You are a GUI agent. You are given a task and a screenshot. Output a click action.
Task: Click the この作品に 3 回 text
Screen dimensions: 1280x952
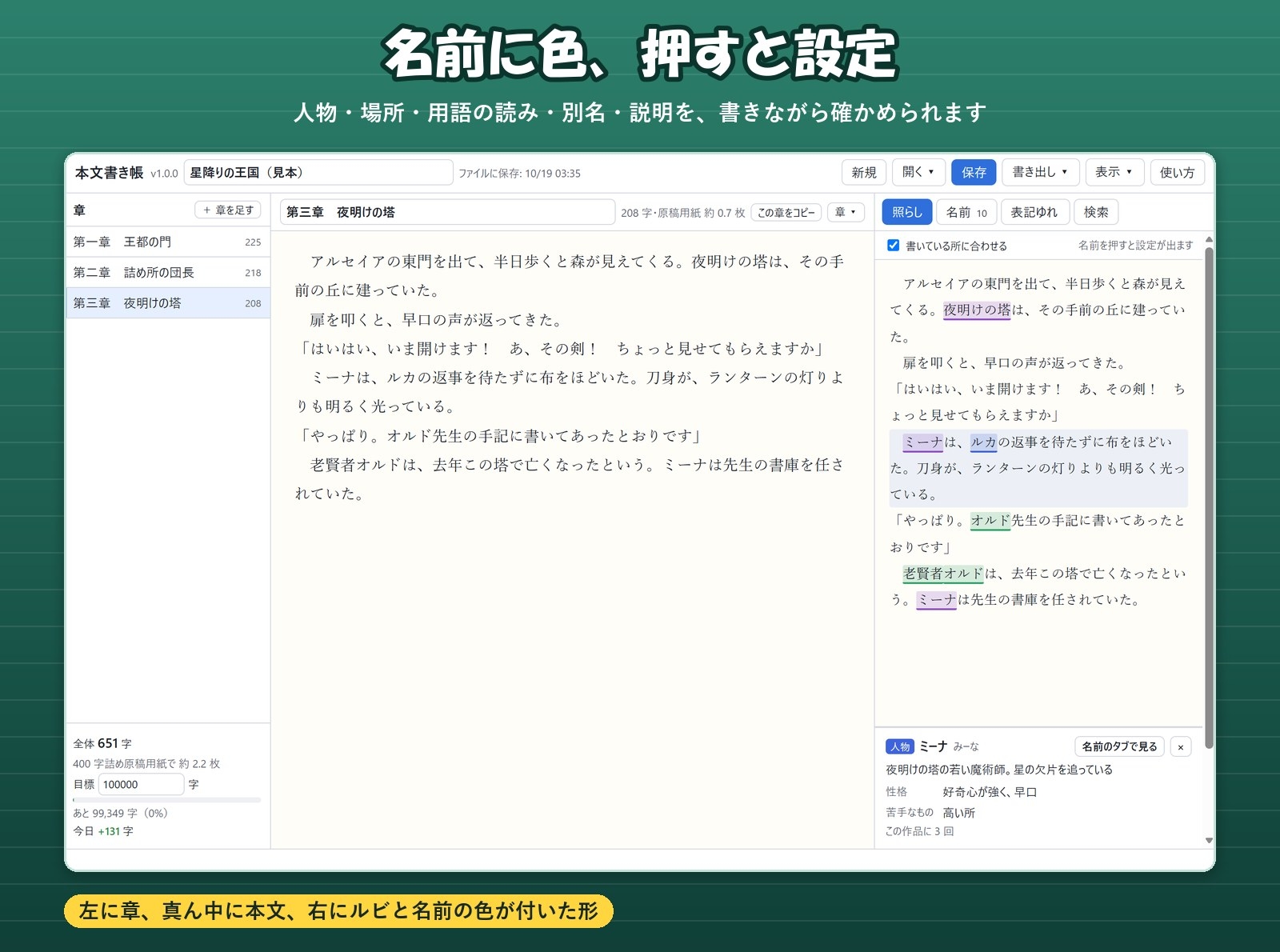click(919, 831)
